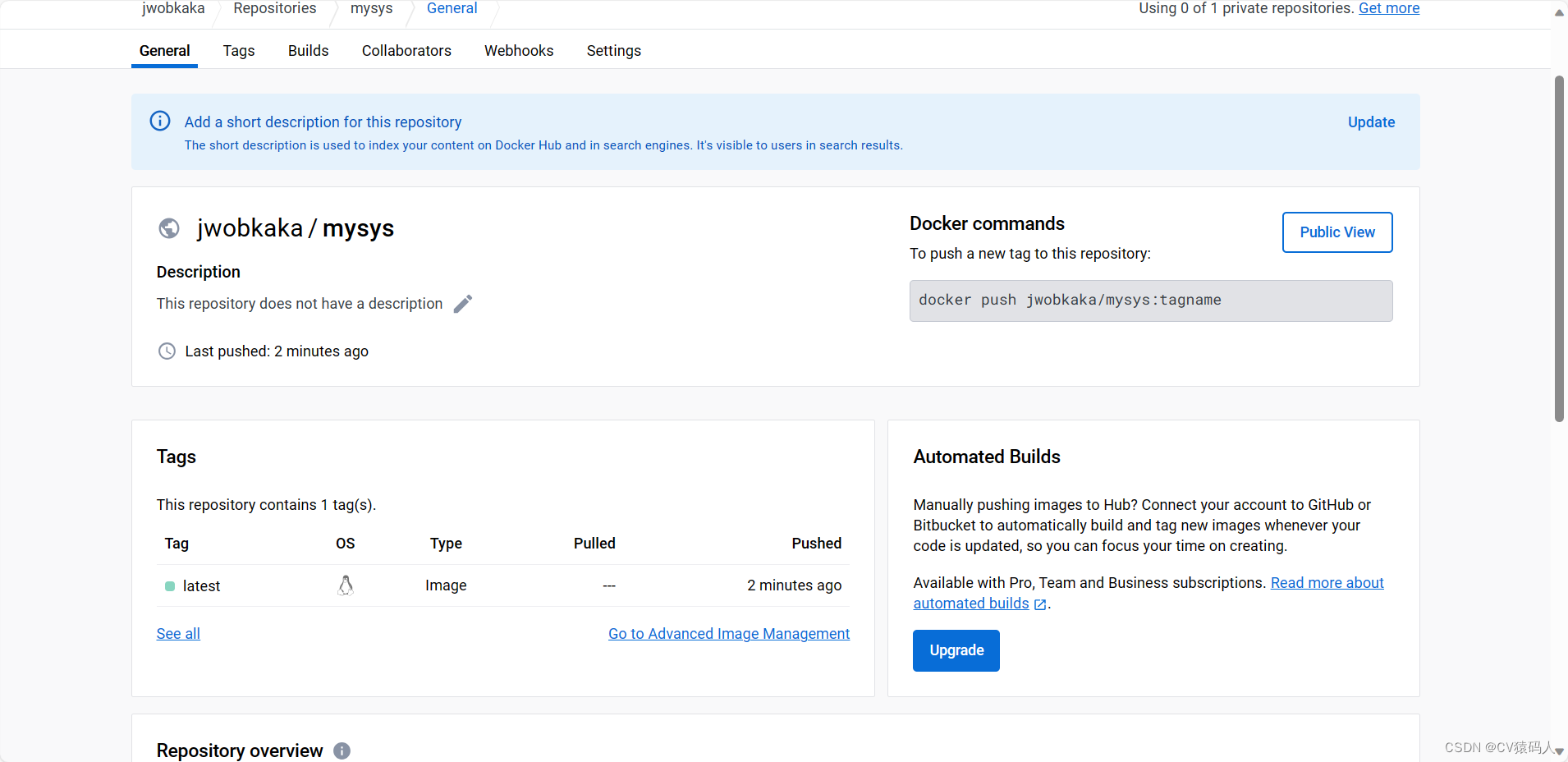Open Go to Advanced Image Management
The image size is (1568, 762).
click(729, 634)
